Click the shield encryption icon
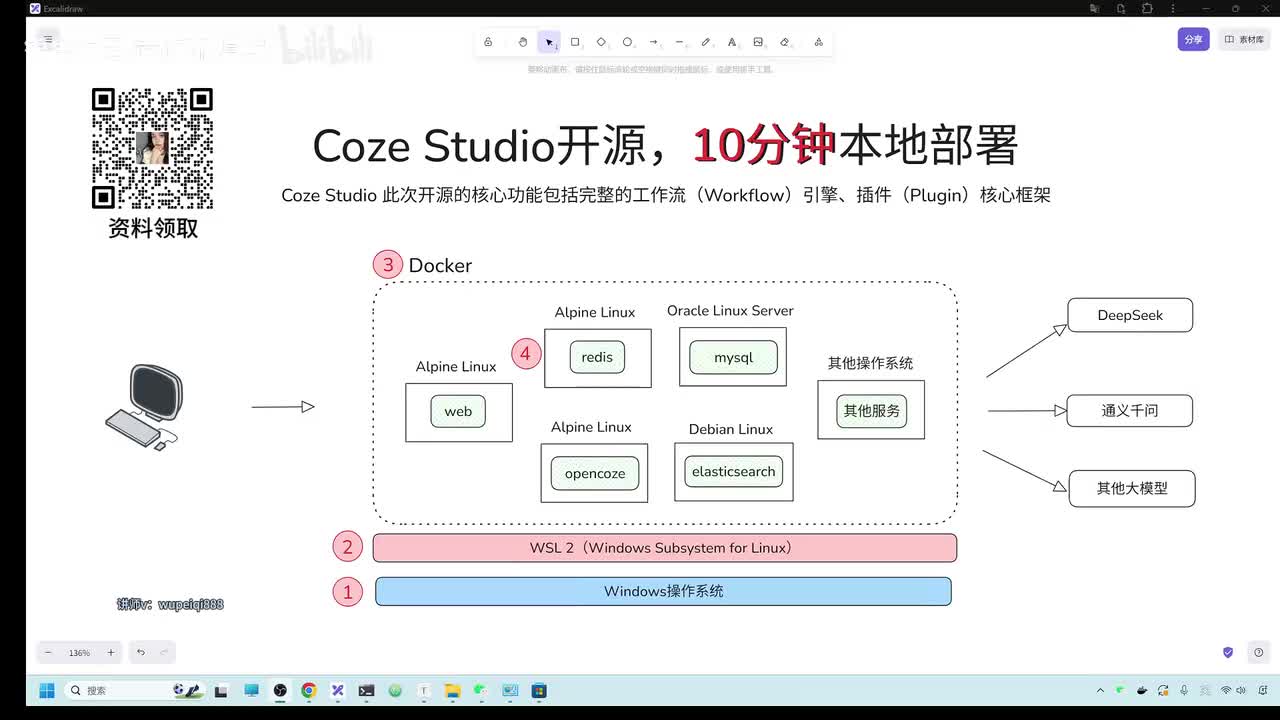 [1228, 652]
